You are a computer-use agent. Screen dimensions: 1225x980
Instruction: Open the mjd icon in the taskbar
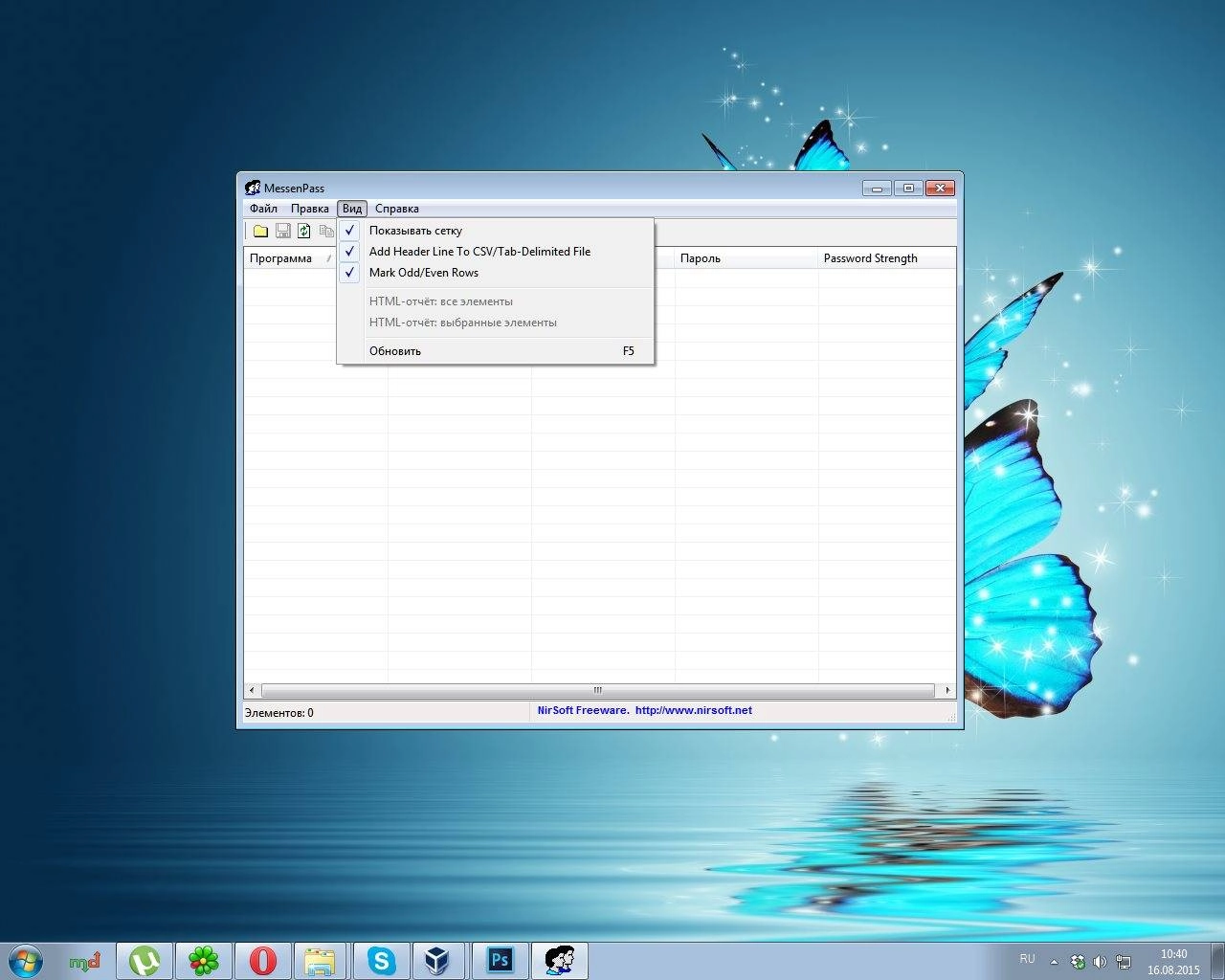point(85,960)
